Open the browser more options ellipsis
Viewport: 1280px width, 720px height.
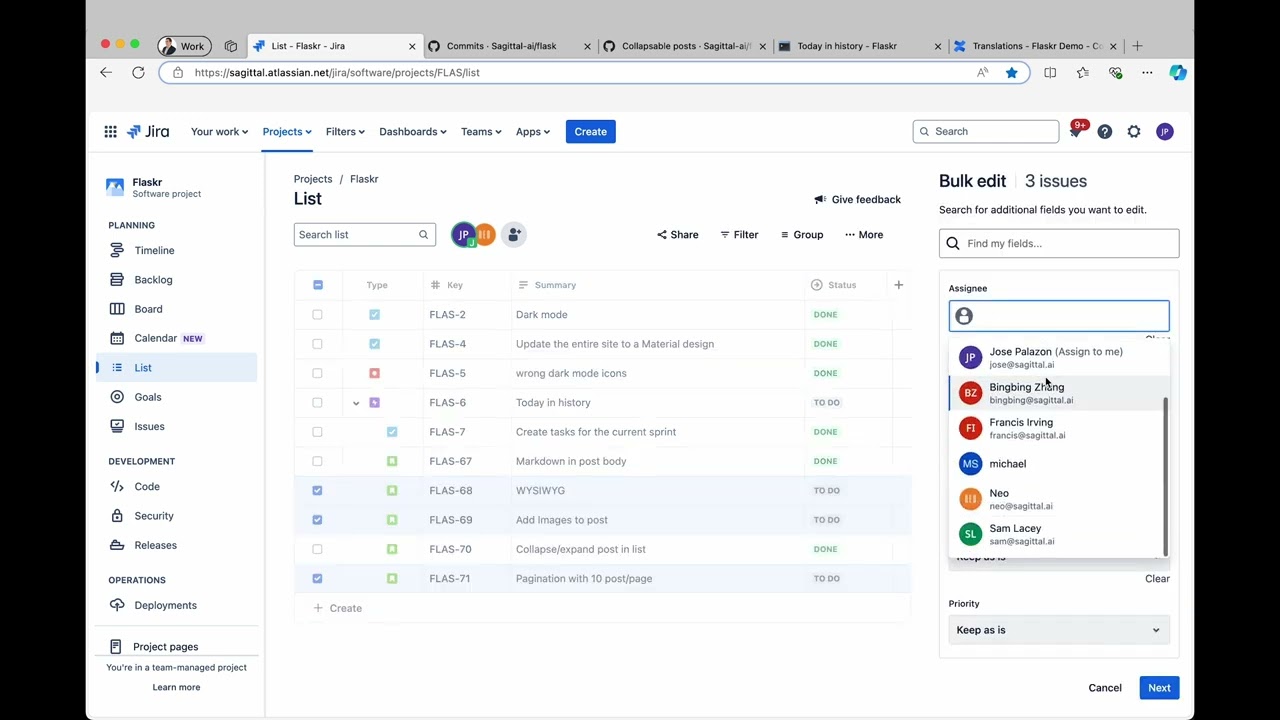pos(1147,72)
